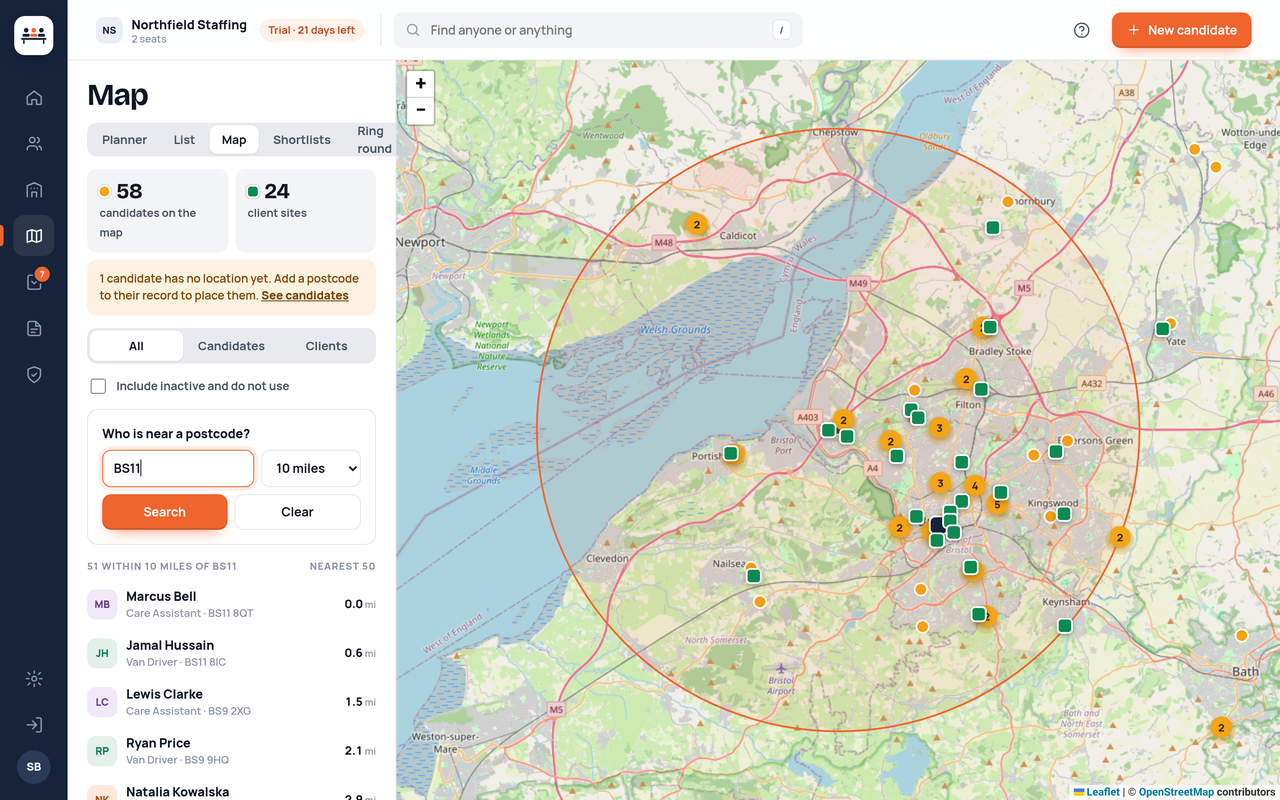1280x800 pixels.
Task: Click the app logo at top left
Action: (34, 35)
